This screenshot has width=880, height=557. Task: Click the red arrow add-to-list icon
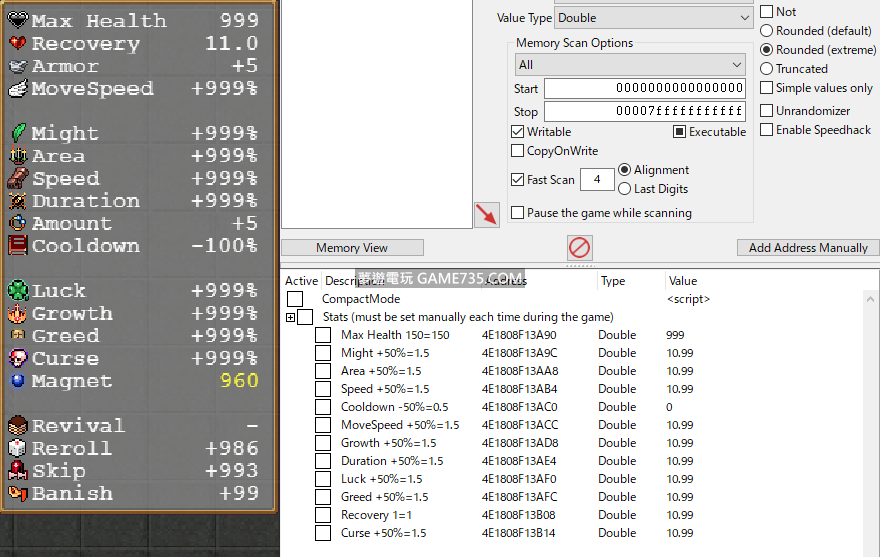[487, 214]
